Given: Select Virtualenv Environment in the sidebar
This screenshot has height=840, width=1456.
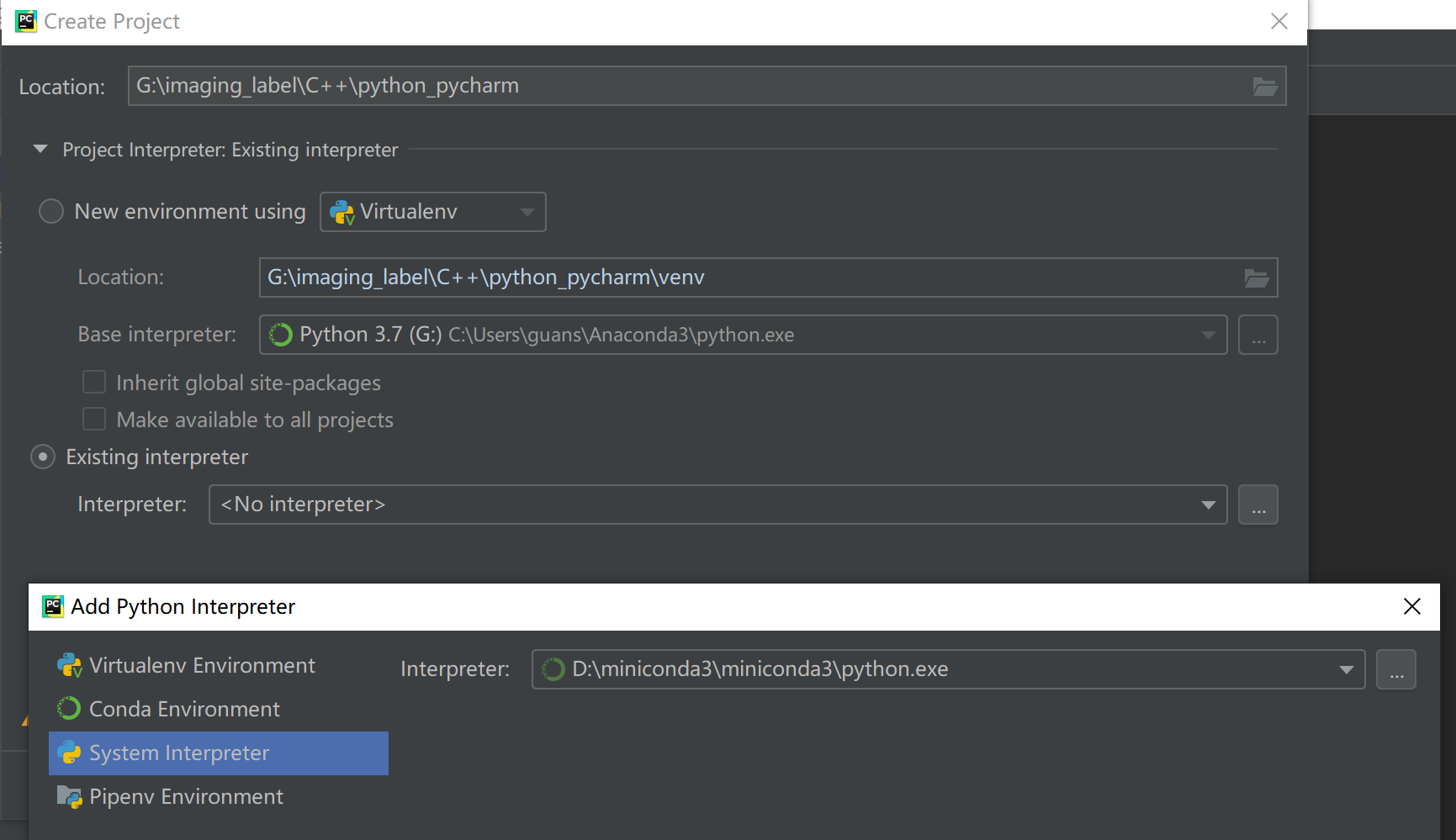Looking at the screenshot, I should coord(219,666).
